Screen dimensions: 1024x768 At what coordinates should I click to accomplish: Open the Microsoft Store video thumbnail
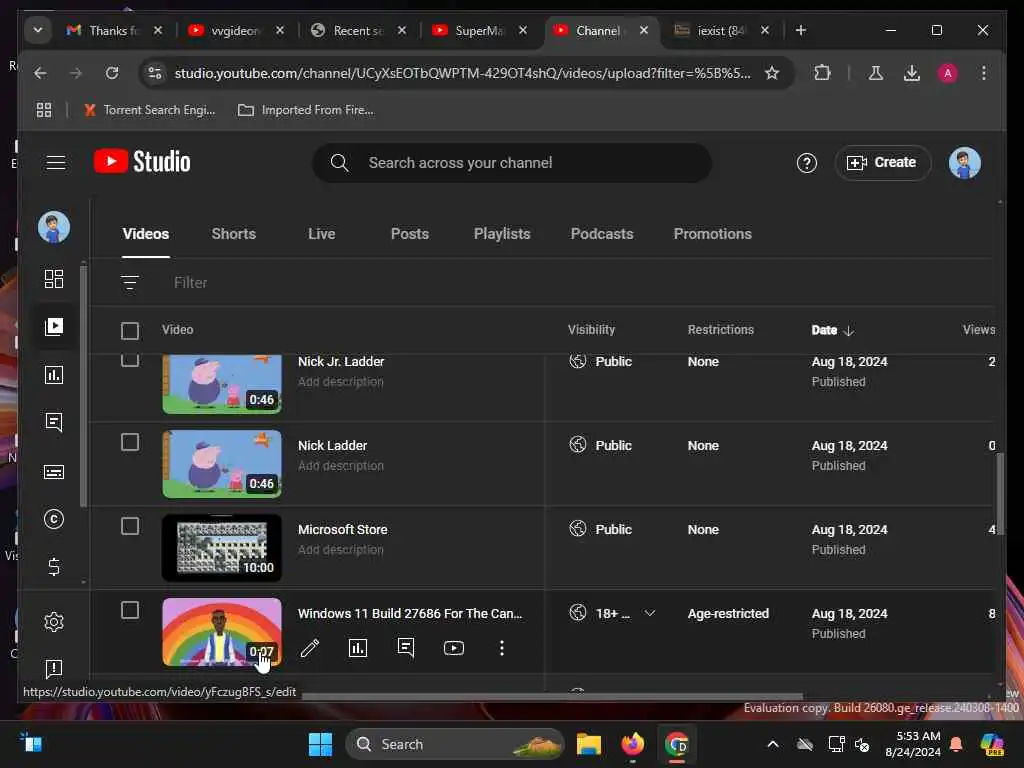(222, 547)
